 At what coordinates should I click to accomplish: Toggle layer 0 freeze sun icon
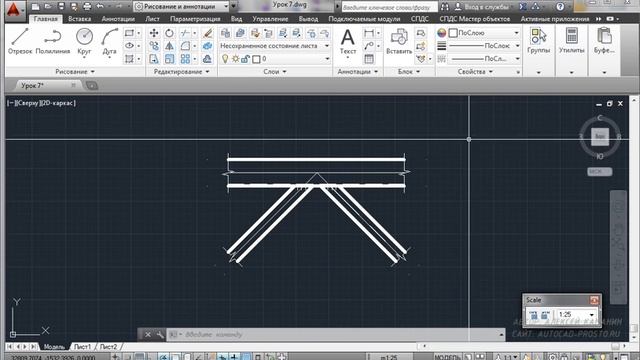tap(236, 59)
